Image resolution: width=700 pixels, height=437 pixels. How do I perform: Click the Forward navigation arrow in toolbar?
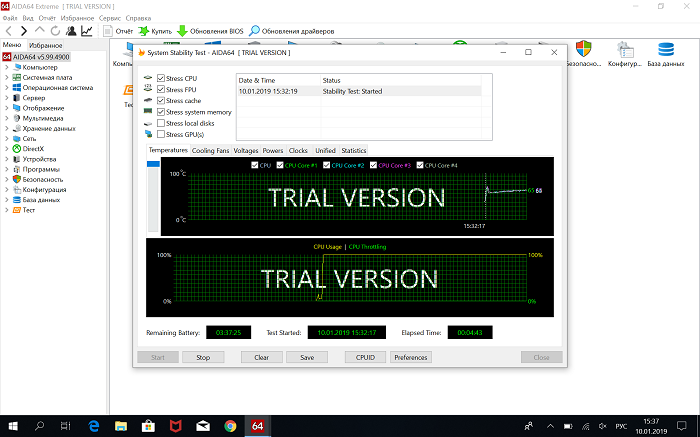click(24, 31)
